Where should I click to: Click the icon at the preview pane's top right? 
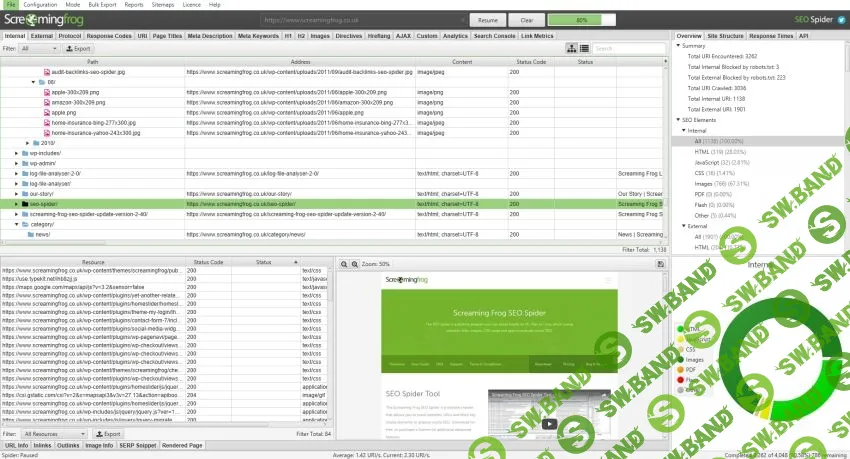(x=660, y=264)
